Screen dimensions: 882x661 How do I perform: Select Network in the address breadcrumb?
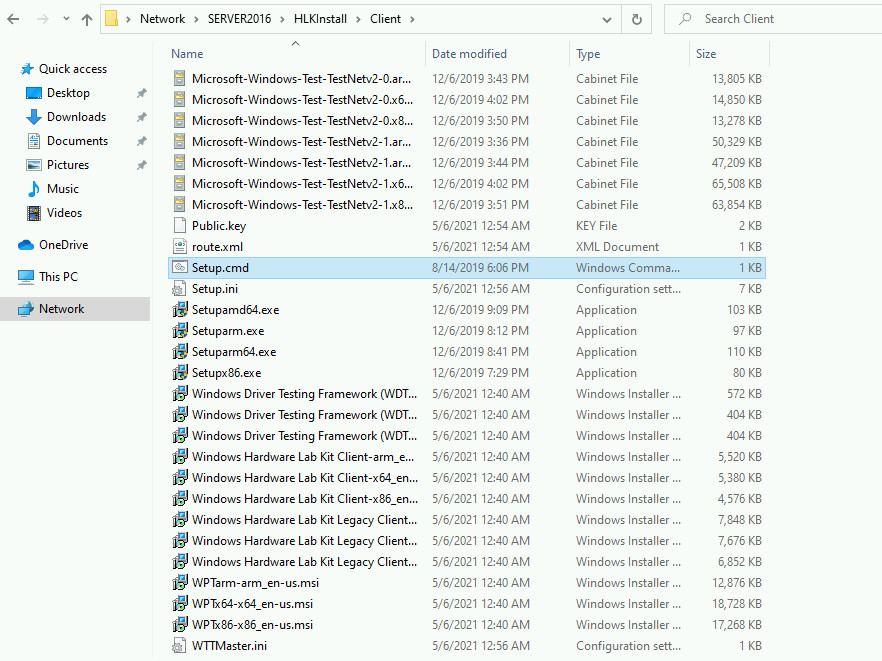click(162, 19)
